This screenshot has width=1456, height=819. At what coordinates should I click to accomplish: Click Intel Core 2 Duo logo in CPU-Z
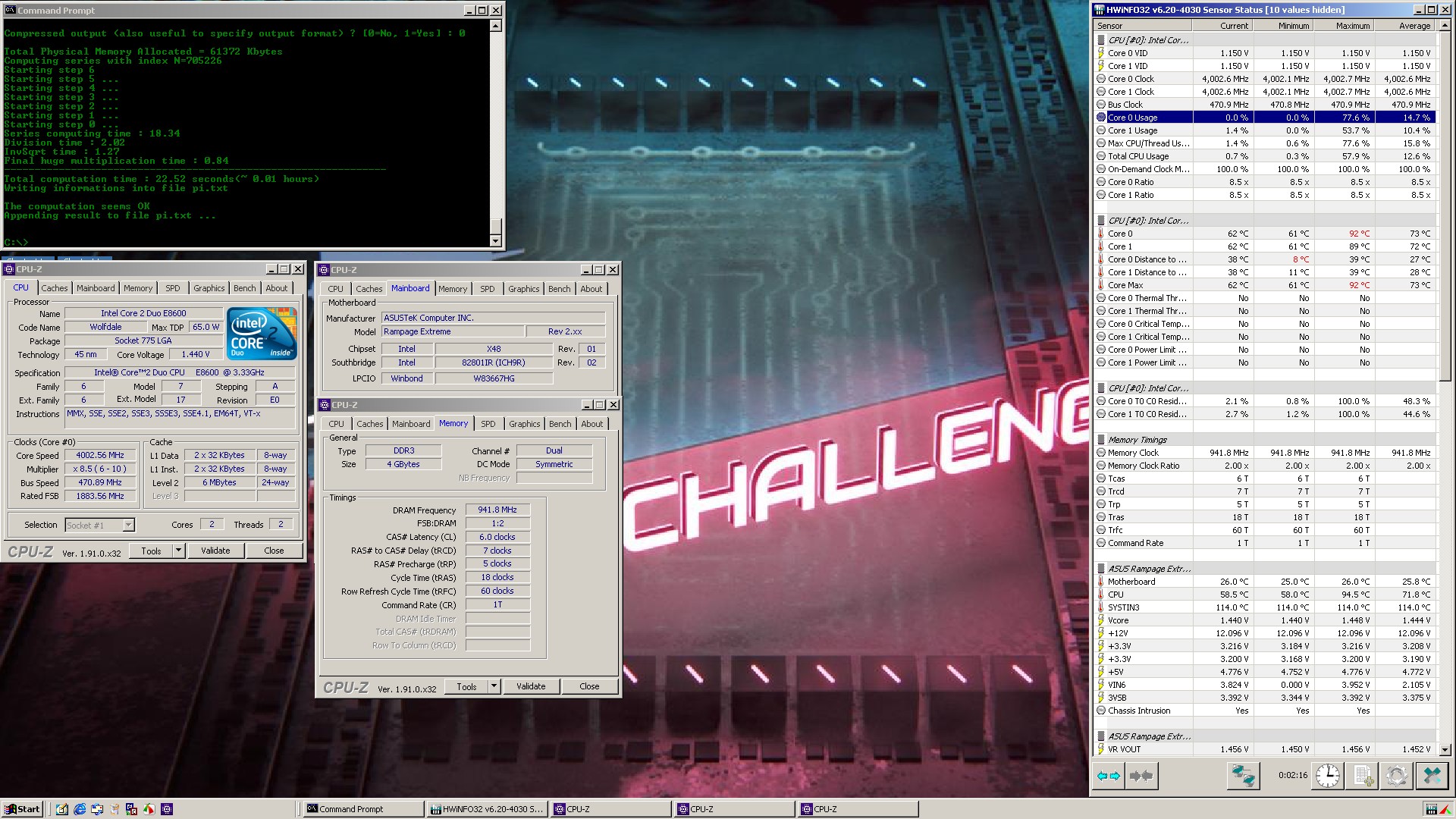(262, 334)
